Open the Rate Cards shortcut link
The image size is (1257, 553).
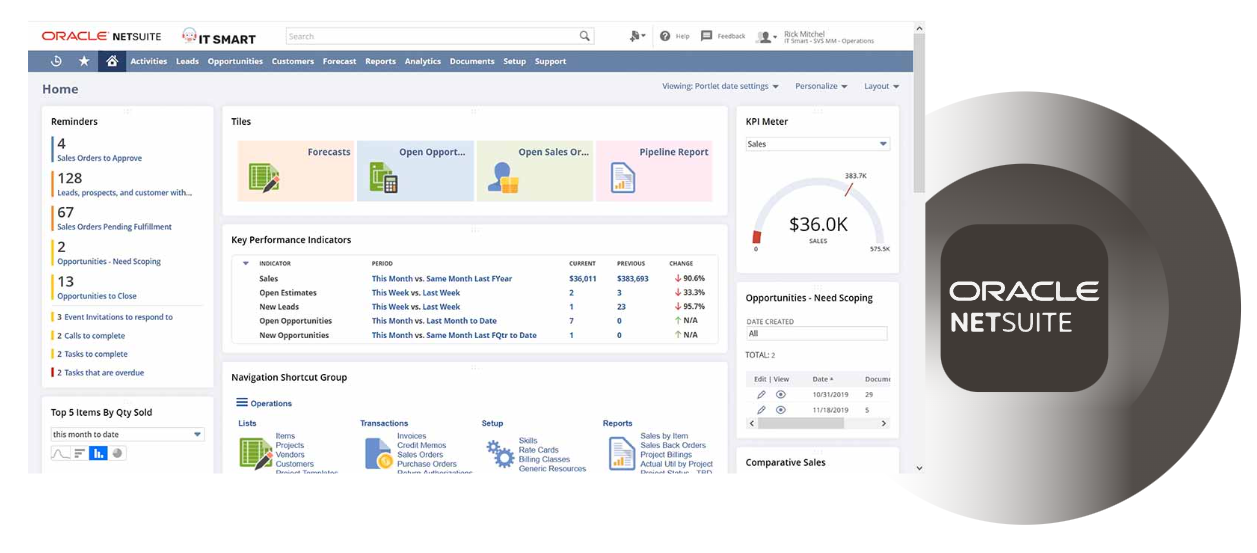[538, 450]
